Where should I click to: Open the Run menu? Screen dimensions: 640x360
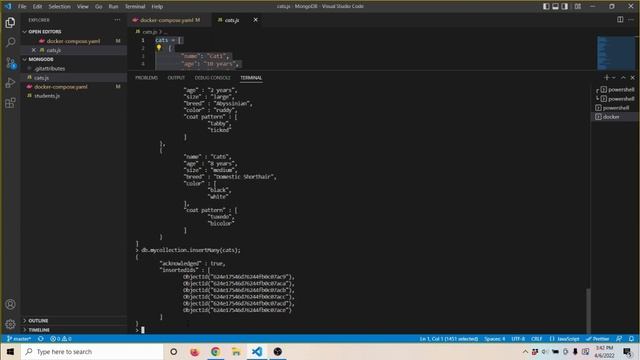point(113,7)
